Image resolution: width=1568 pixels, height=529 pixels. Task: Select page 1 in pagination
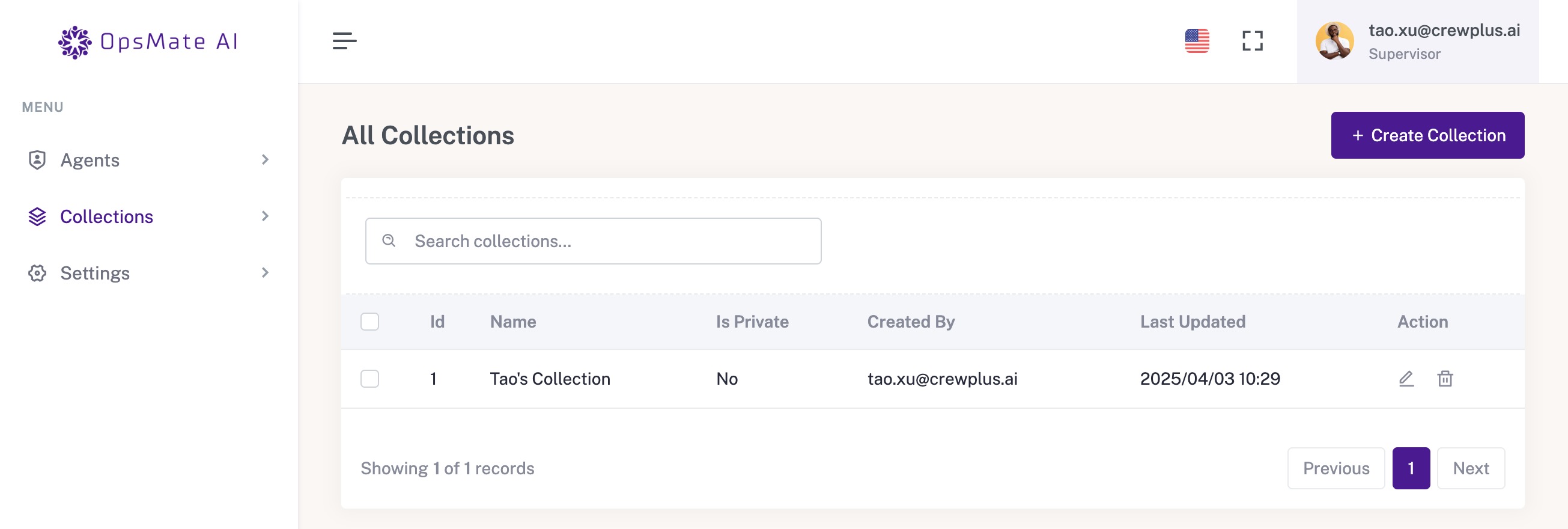click(1411, 468)
